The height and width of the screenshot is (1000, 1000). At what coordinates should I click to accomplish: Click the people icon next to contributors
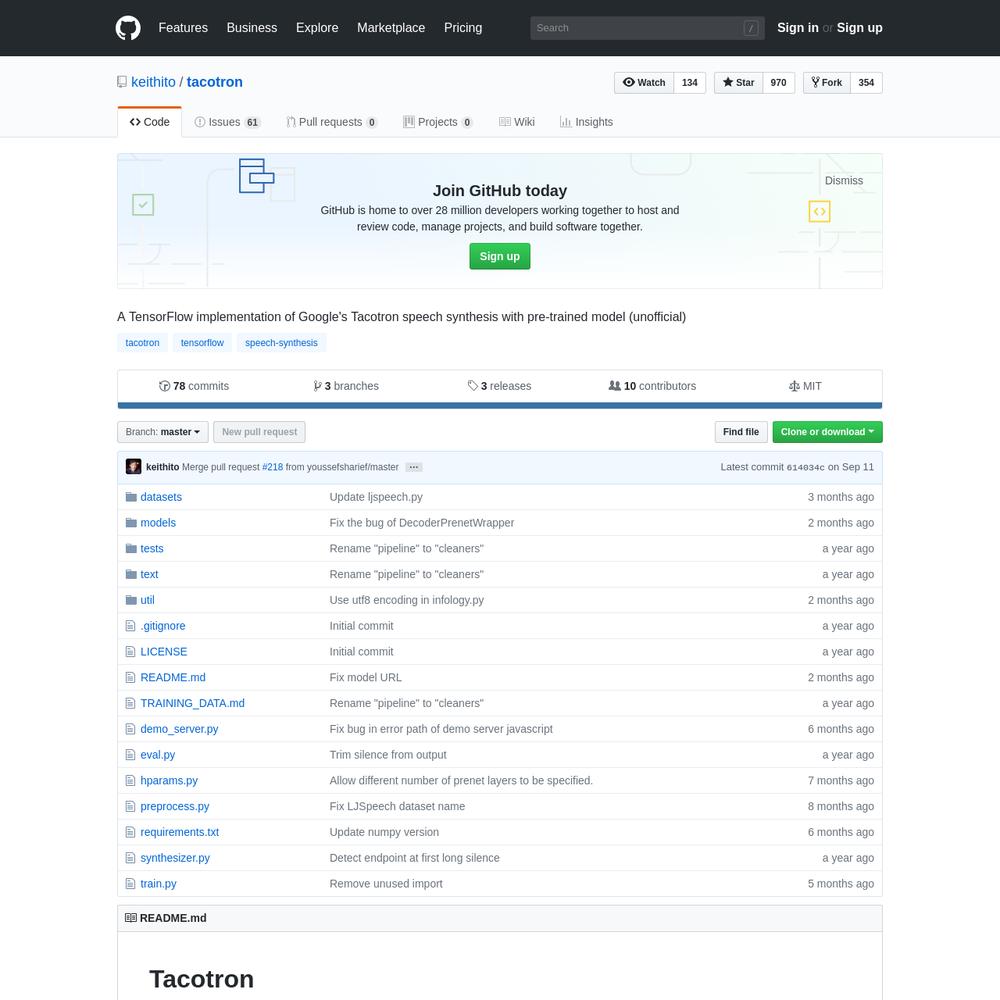pos(615,386)
